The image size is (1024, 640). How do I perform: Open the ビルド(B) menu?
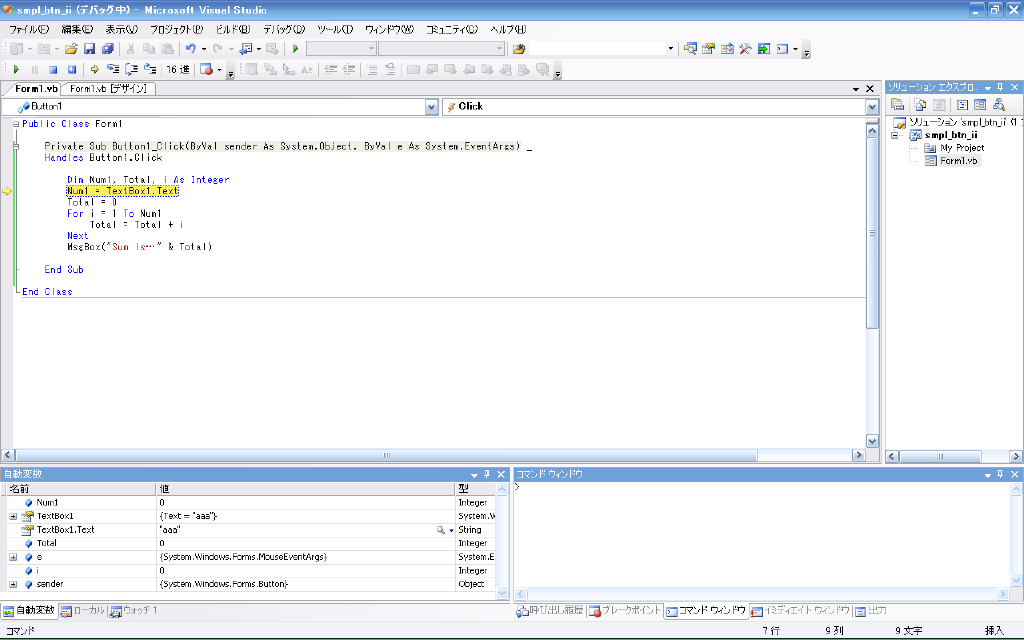(x=233, y=29)
